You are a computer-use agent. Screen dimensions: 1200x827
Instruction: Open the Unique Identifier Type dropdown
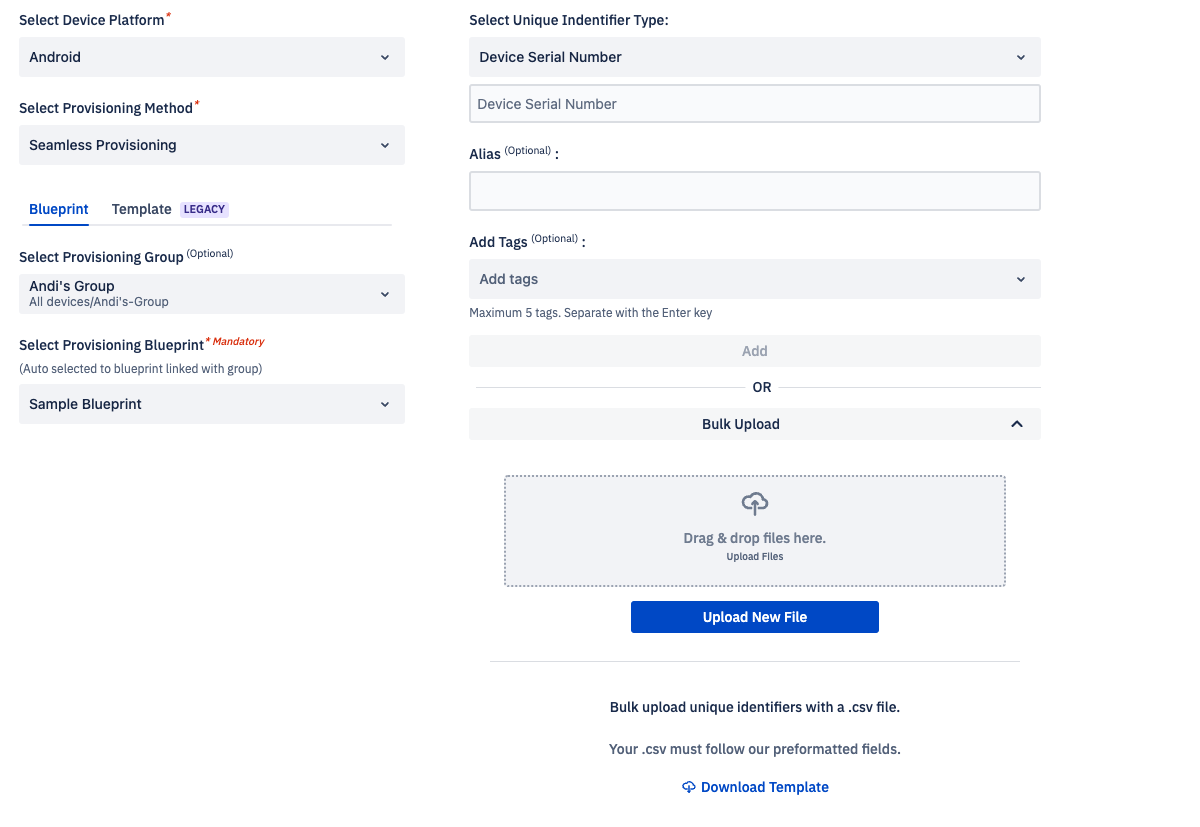[755, 57]
